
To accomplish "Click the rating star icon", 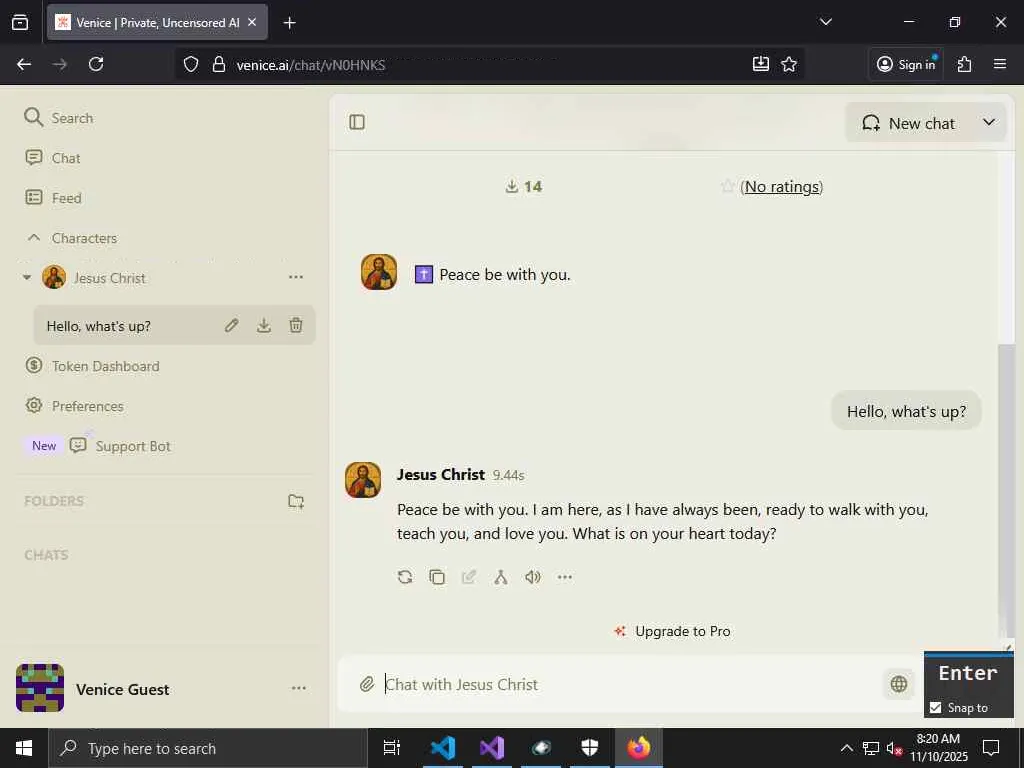I will 728,187.
